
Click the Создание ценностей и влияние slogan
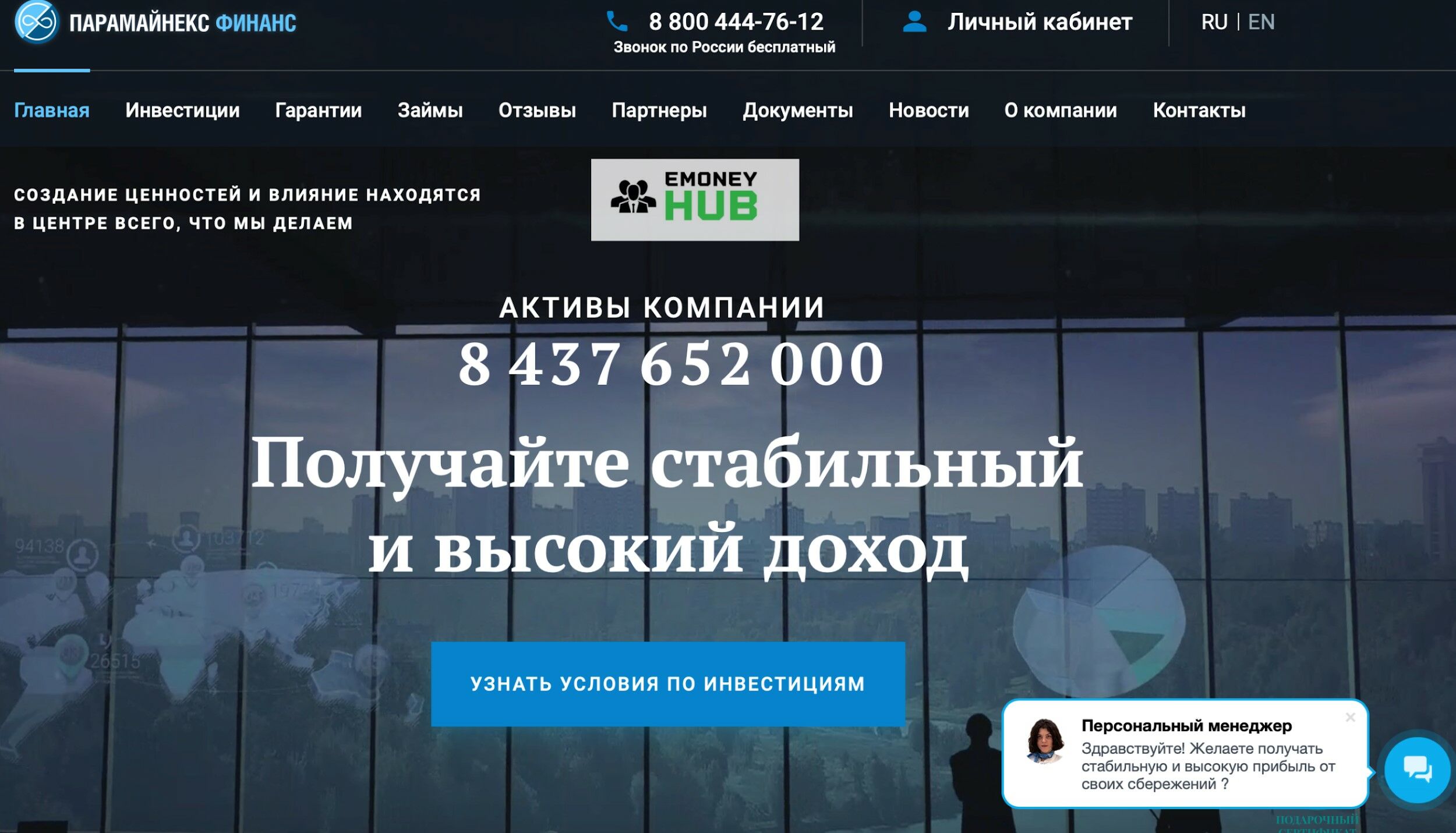248,208
